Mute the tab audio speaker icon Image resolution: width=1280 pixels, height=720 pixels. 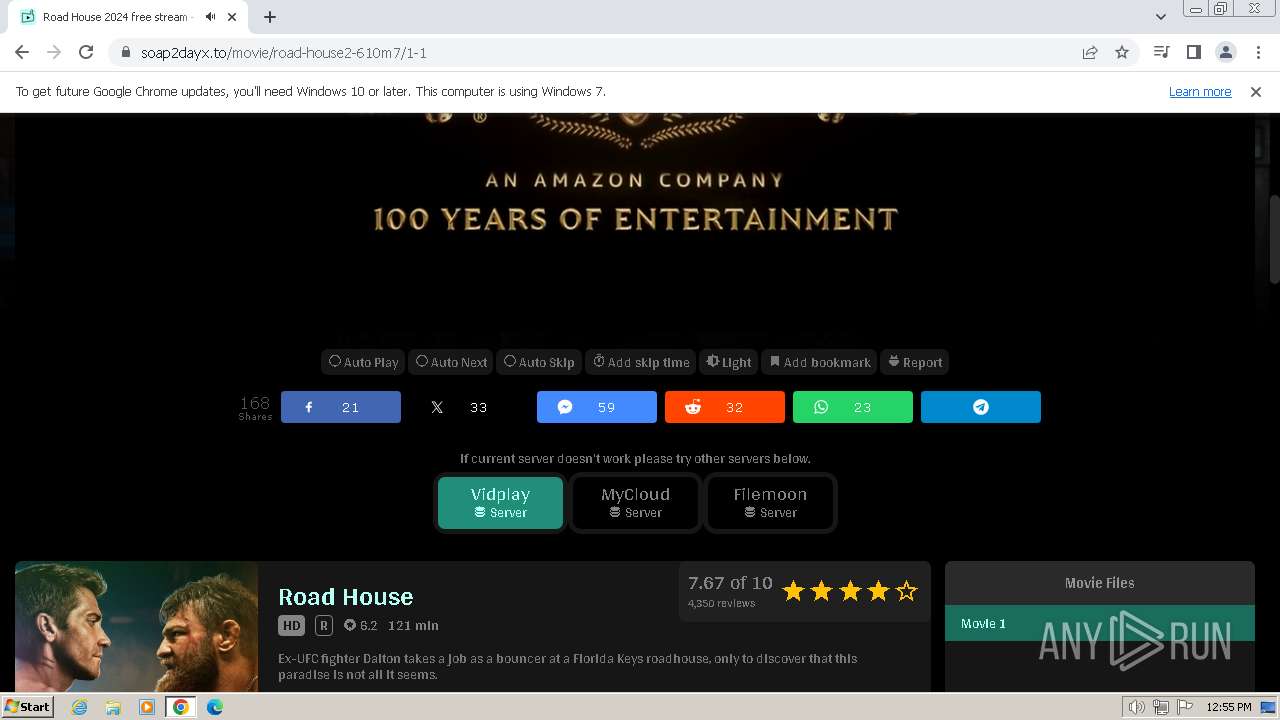[x=210, y=17]
